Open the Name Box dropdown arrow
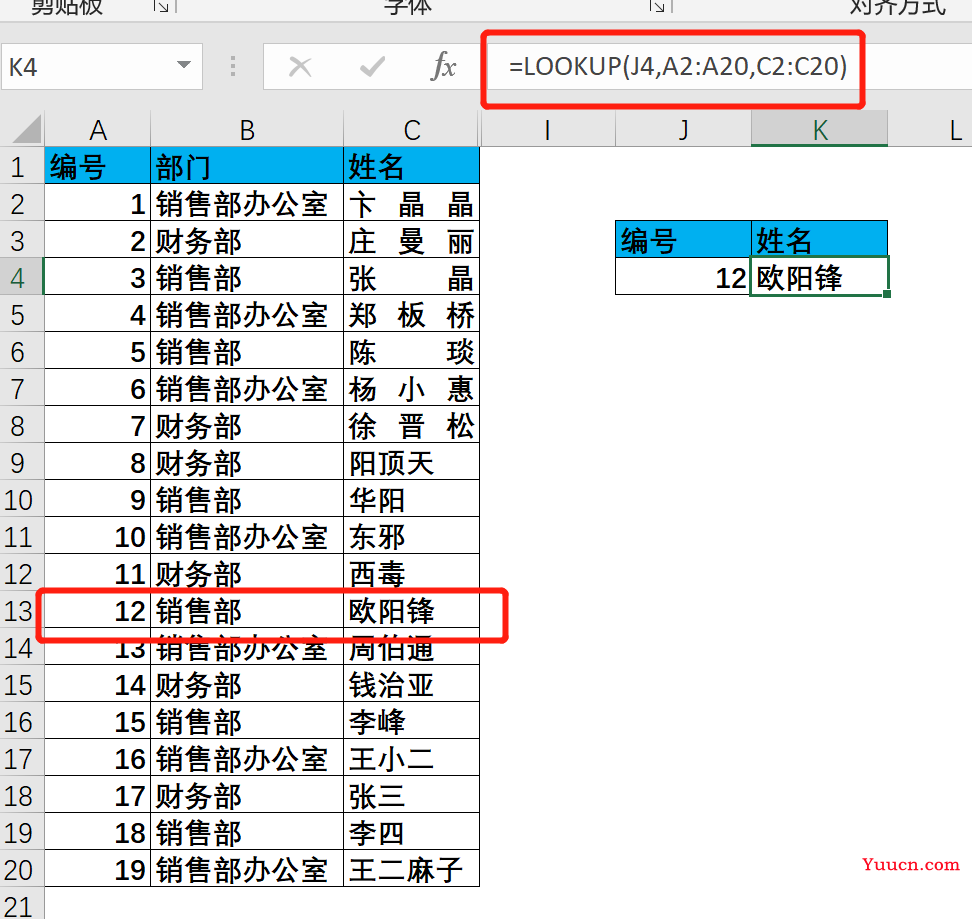Viewport: 972px width, 919px height. coord(183,65)
